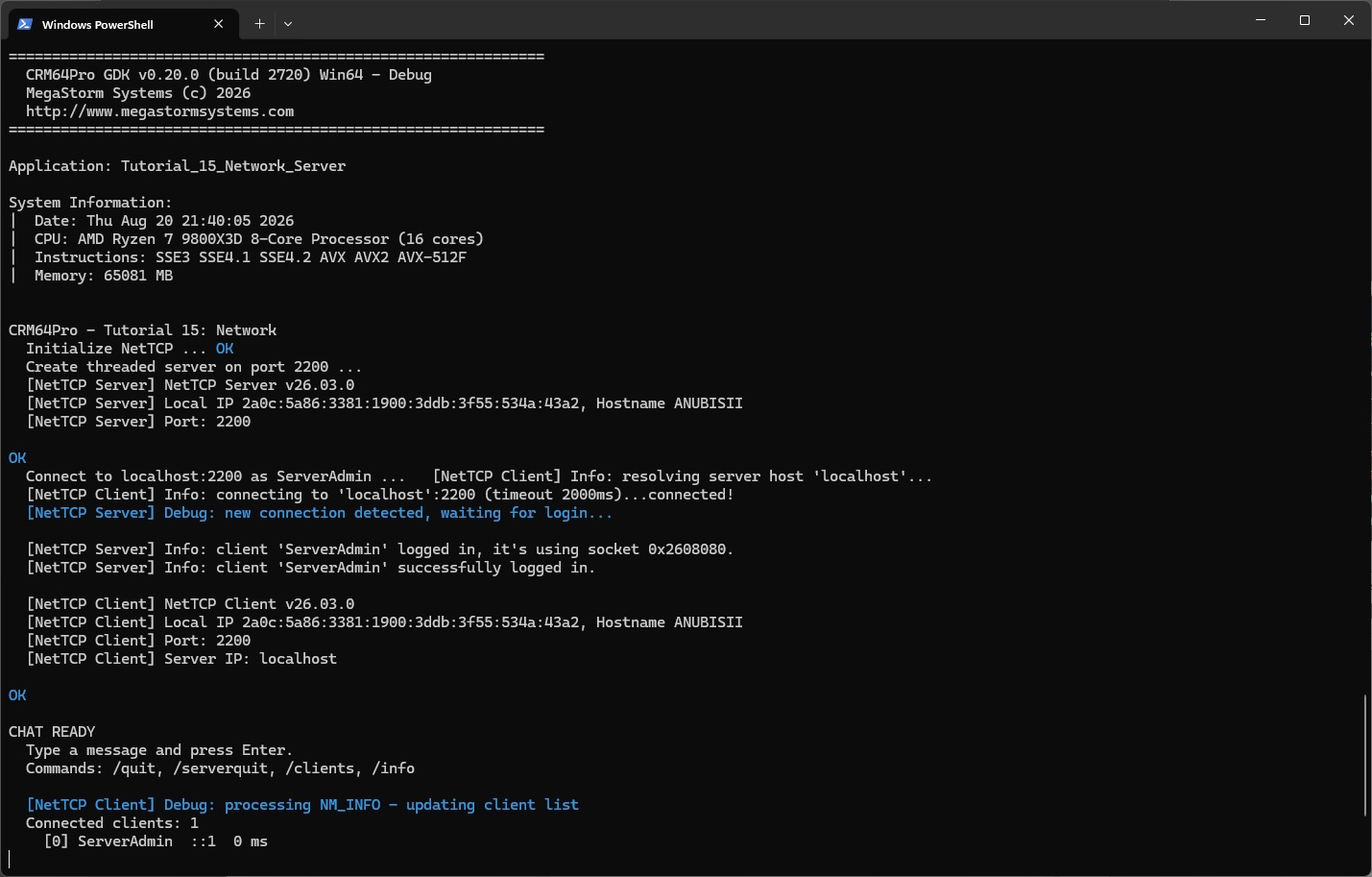Click the 'Initialize NetTCP' line

coord(130,349)
